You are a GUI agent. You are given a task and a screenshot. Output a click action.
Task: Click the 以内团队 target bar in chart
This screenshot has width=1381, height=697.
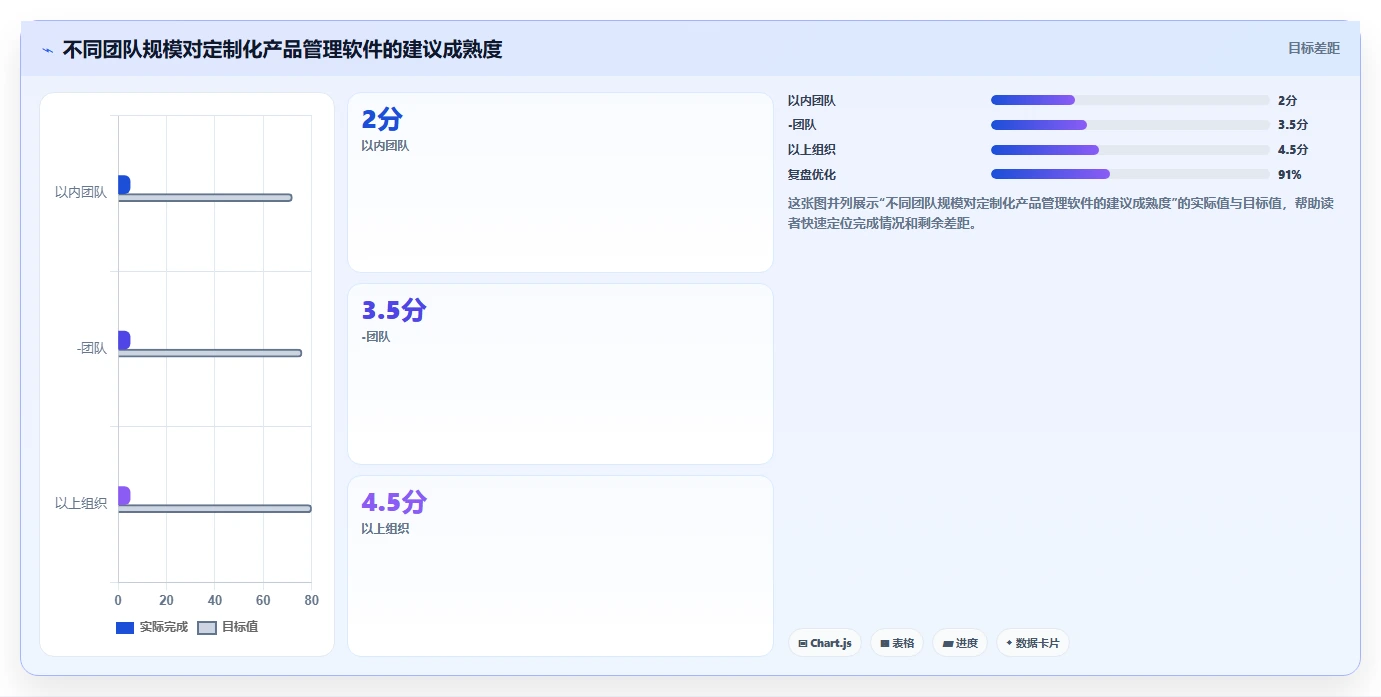tap(205, 198)
